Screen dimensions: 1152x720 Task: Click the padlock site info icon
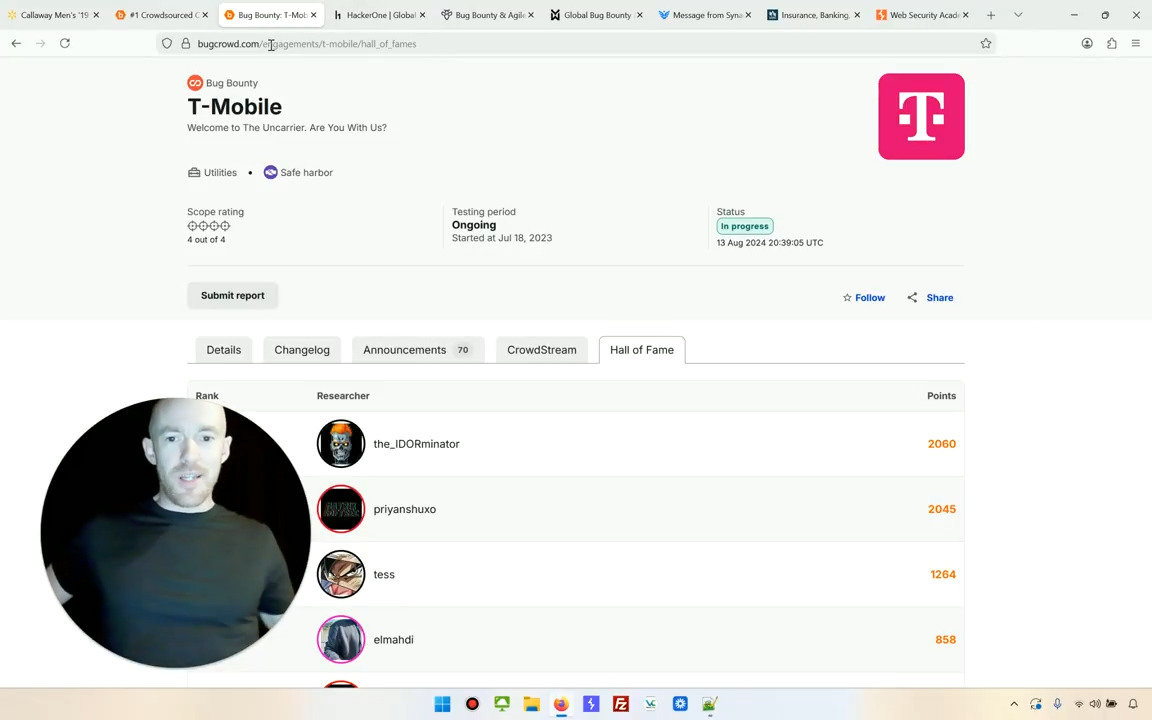click(186, 43)
